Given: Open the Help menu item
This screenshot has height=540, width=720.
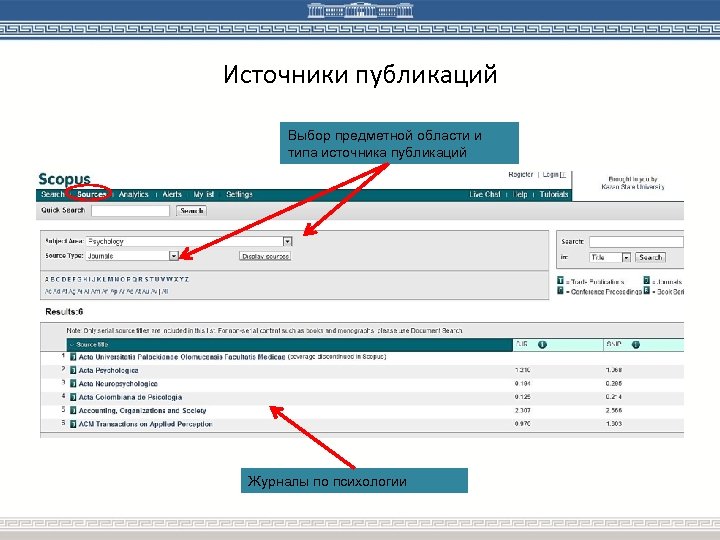Looking at the screenshot, I should coord(520,194).
